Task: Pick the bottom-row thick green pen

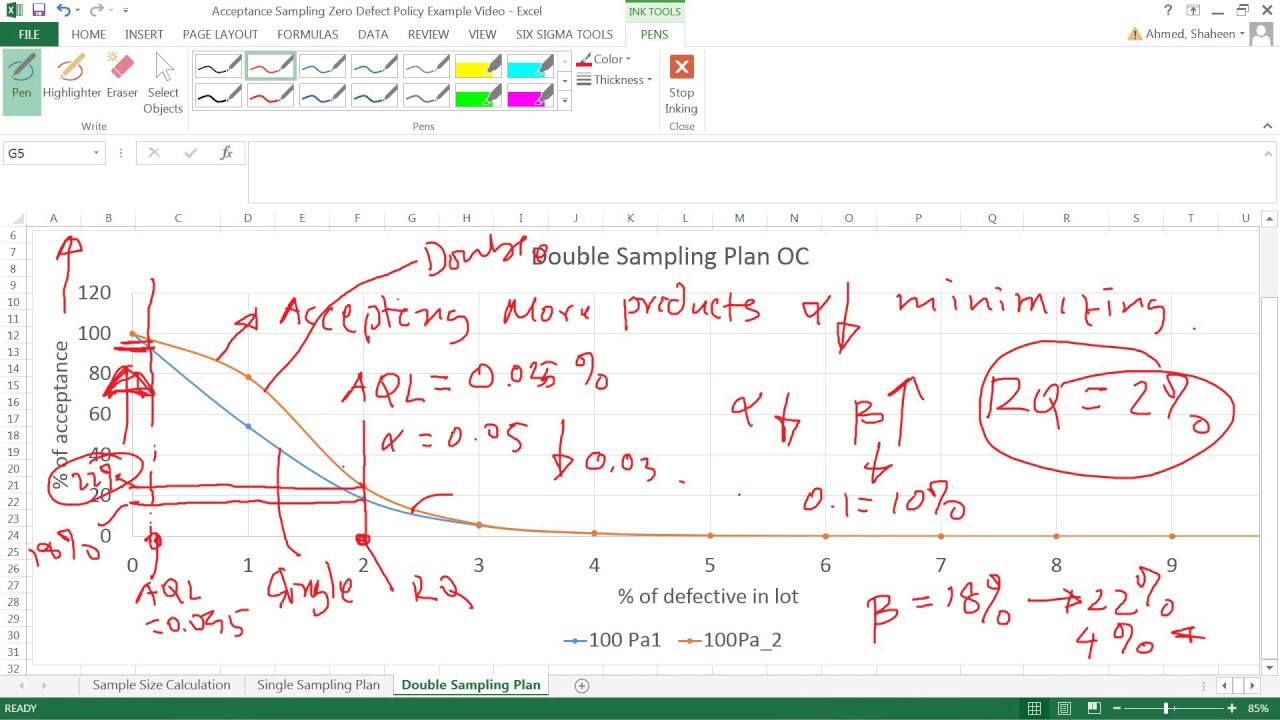Action: (x=374, y=96)
